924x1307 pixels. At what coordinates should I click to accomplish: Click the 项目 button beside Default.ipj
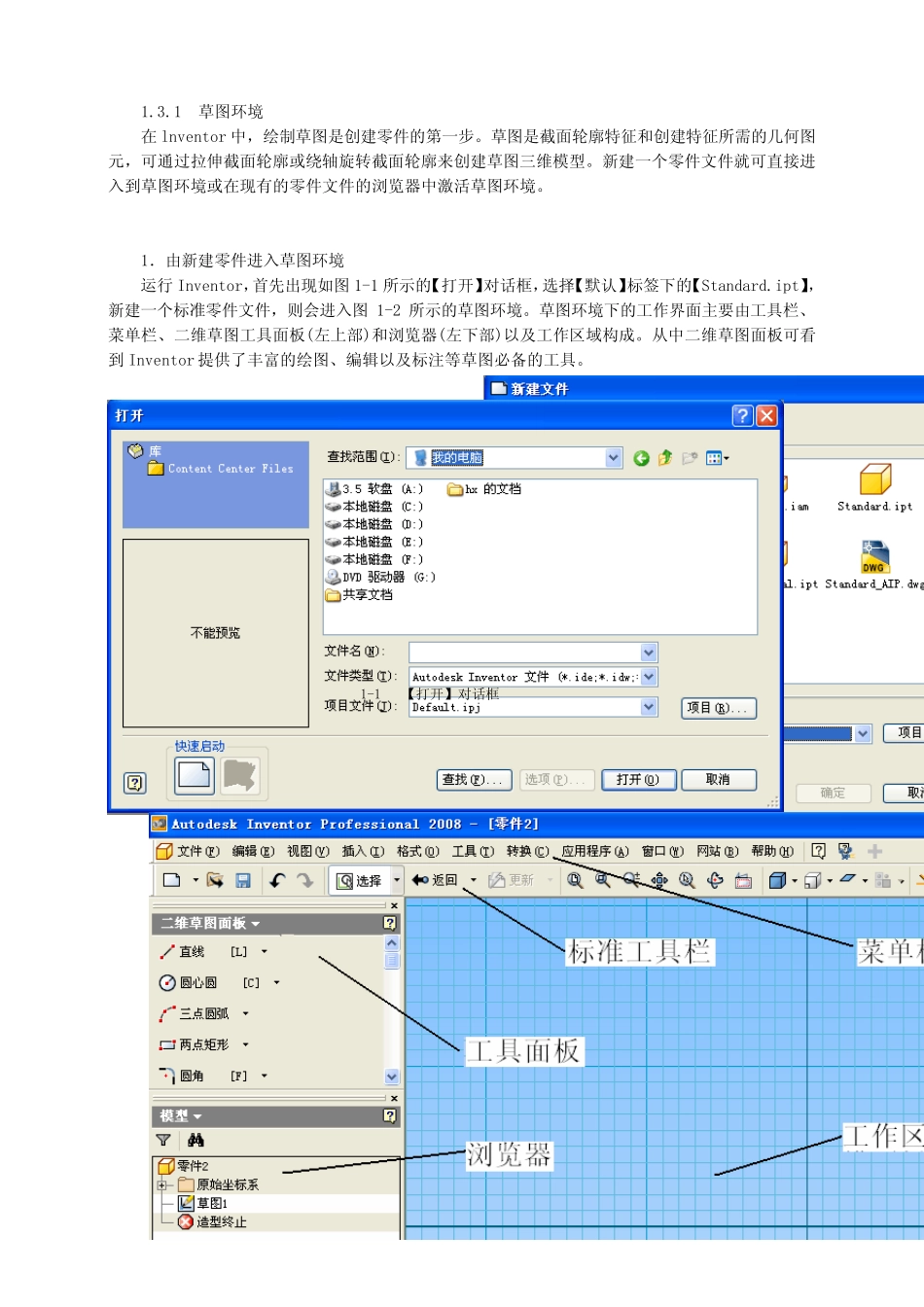click(x=718, y=708)
